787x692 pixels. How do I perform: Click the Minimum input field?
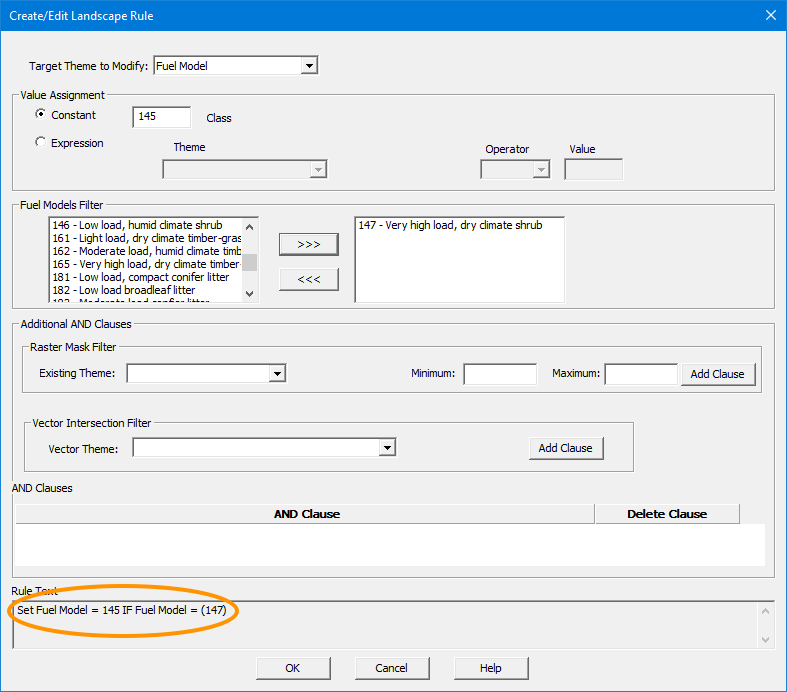[500, 374]
